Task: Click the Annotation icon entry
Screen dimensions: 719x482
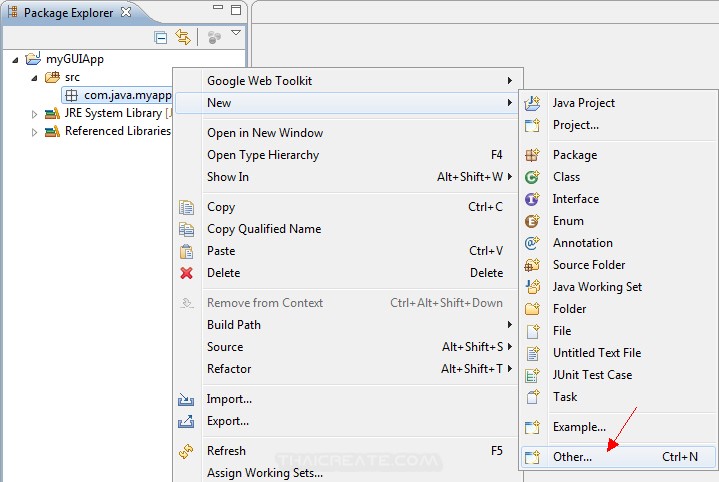Action: pyautogui.click(x=533, y=243)
